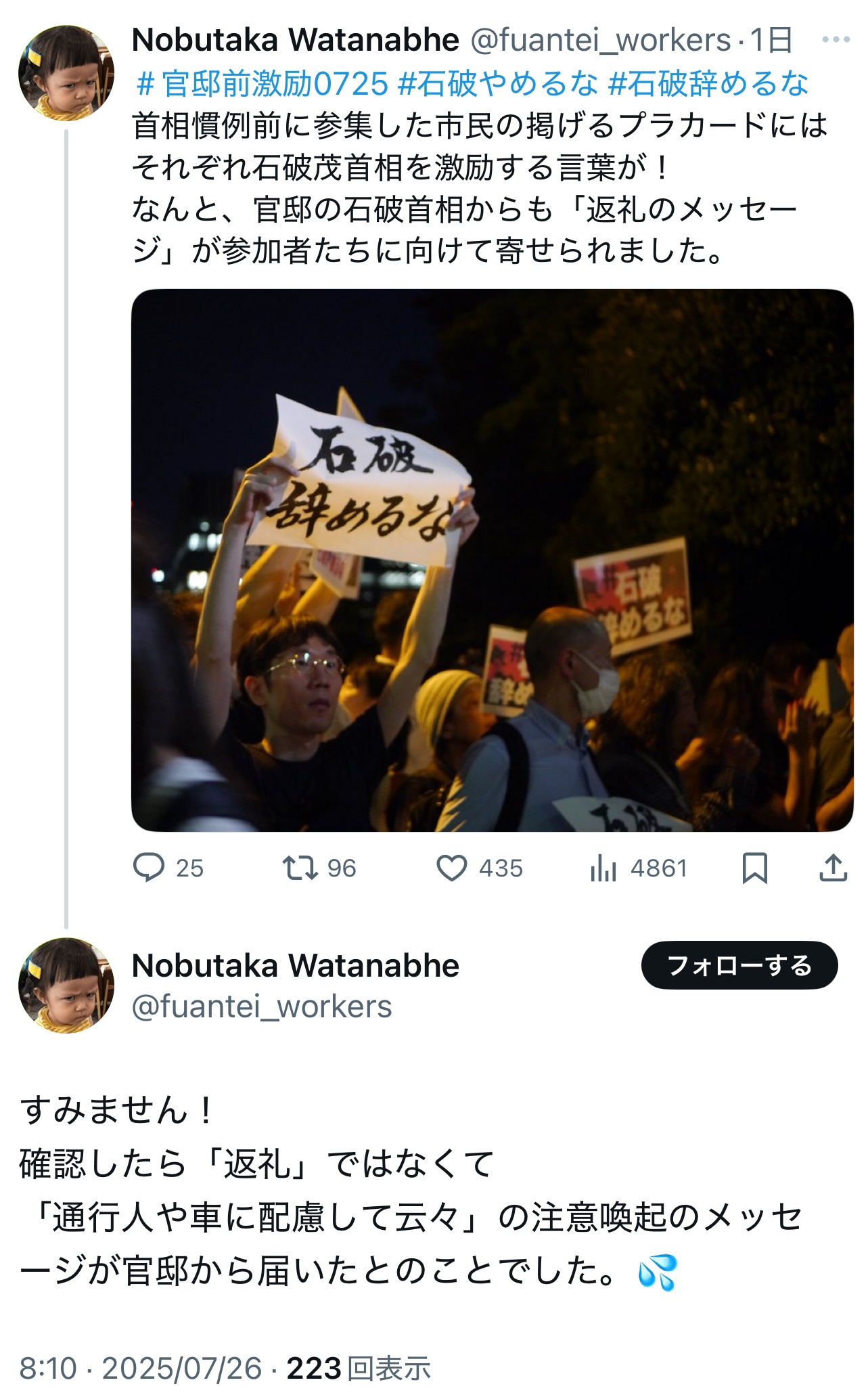Tap the top tweet's profile avatar
Viewport: 868px width, 1395px height.
(x=66, y=73)
